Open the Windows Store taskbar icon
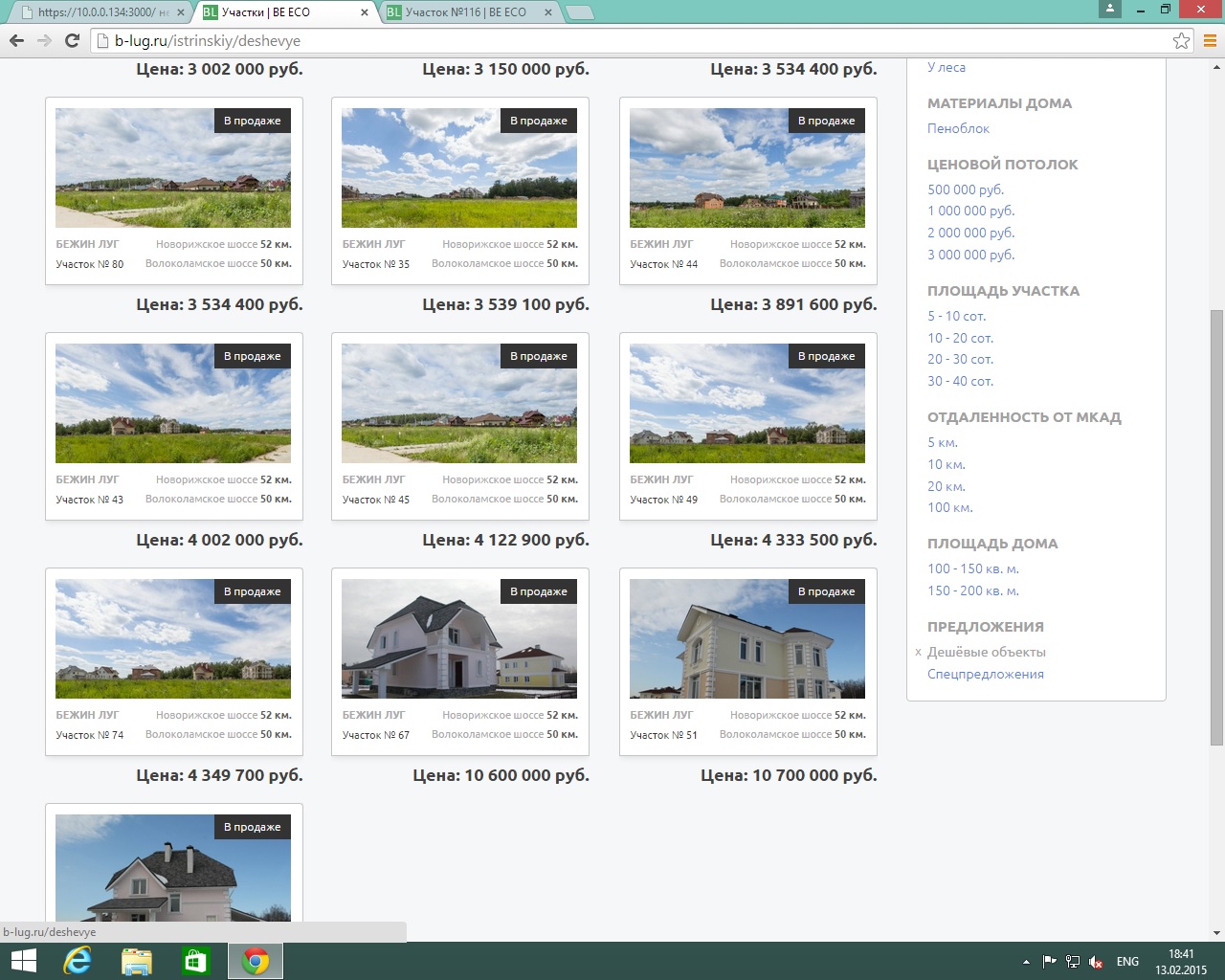This screenshot has width=1225, height=980. 196,961
